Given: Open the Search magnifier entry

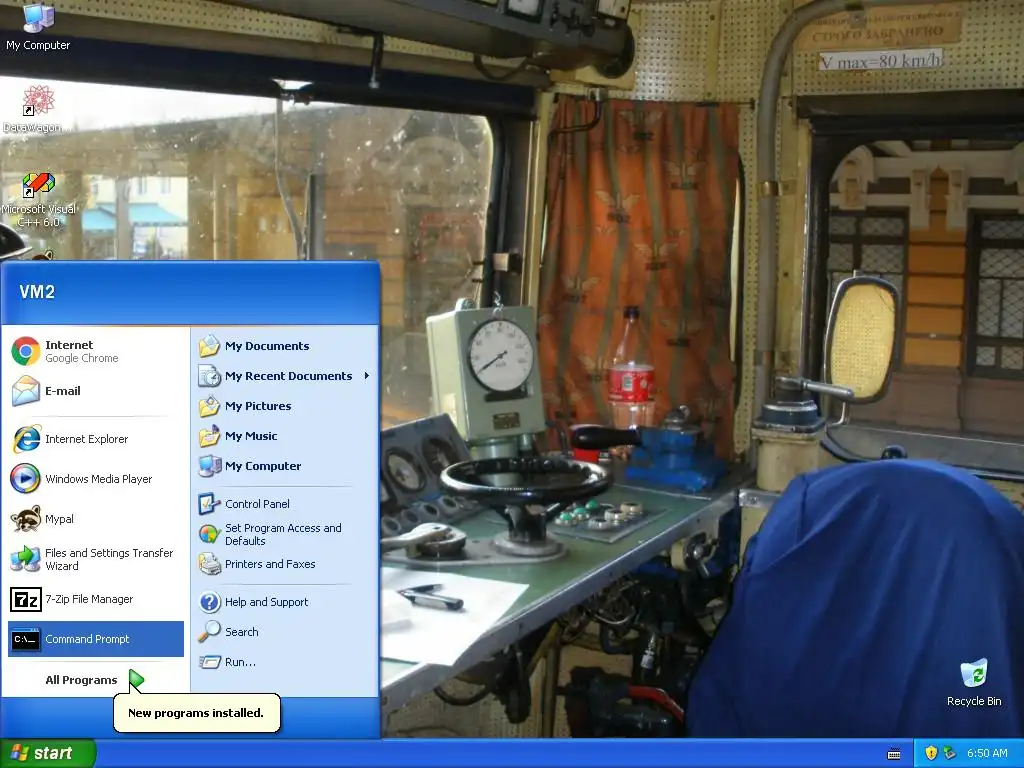Looking at the screenshot, I should 285,632.
